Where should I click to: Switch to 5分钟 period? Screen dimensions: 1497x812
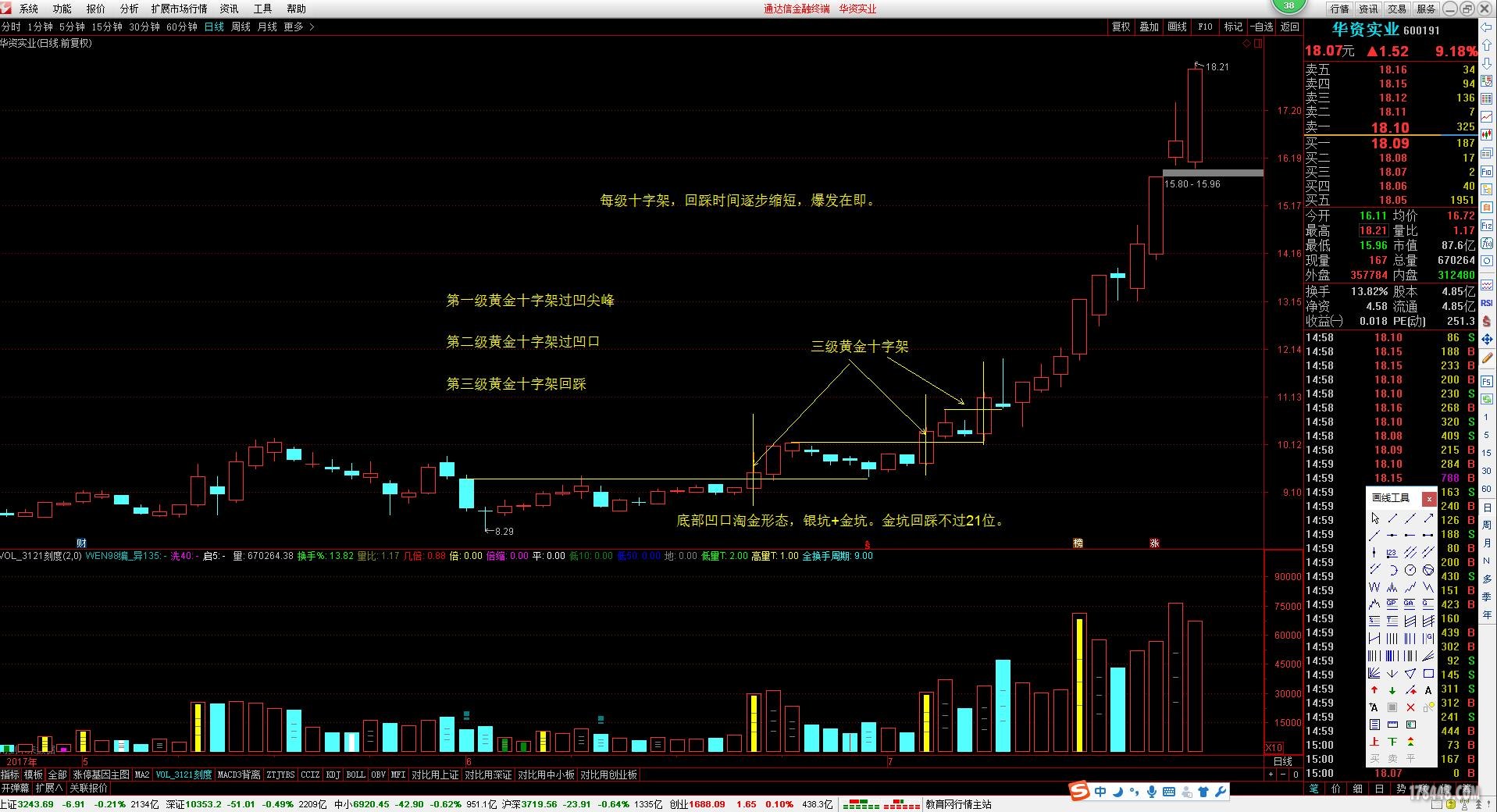tap(72, 27)
